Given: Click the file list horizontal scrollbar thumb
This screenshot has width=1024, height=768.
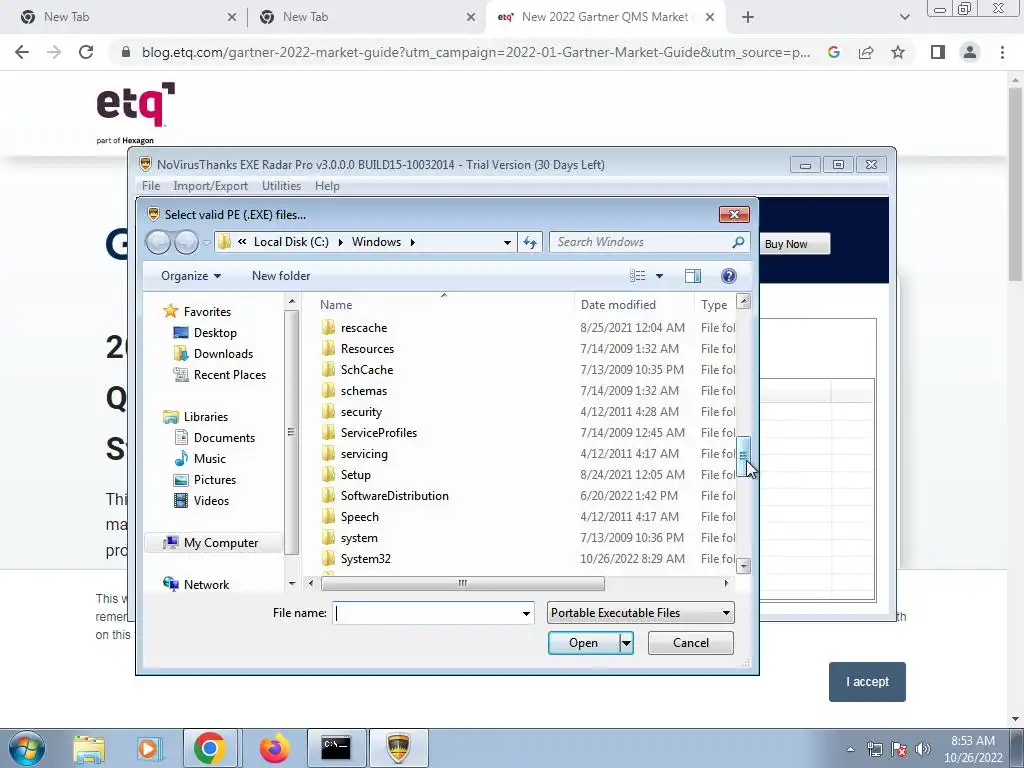Looking at the screenshot, I should click(x=462, y=584).
